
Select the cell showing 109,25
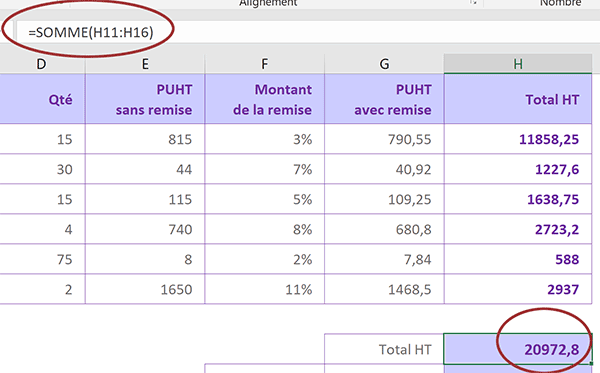pyautogui.click(x=384, y=199)
